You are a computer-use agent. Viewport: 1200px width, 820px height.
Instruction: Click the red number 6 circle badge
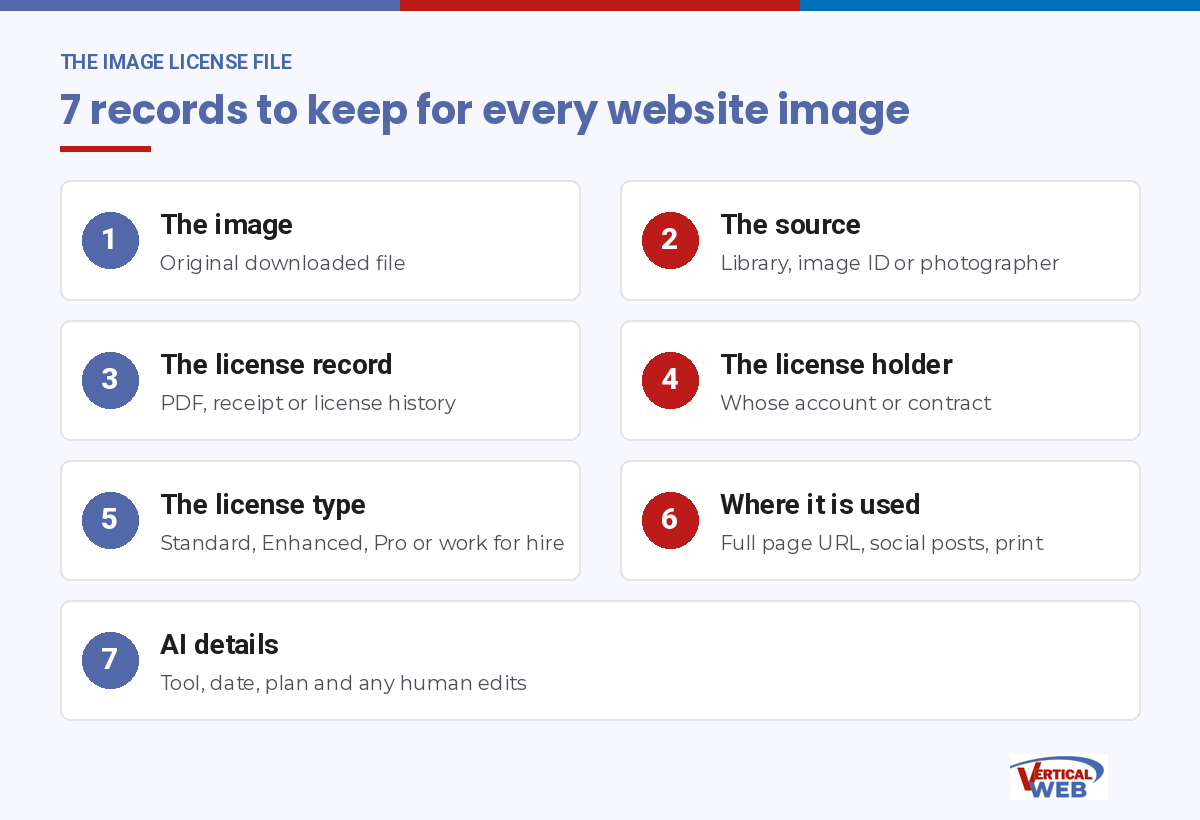point(670,520)
